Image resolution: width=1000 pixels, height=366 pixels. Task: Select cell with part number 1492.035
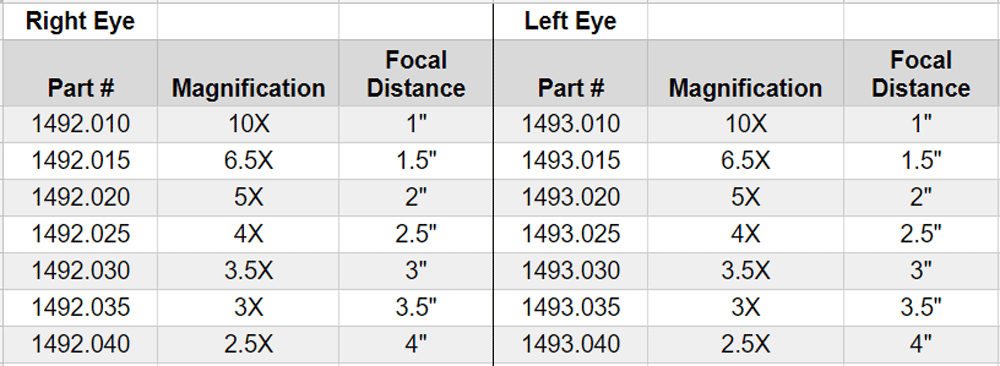[80, 307]
